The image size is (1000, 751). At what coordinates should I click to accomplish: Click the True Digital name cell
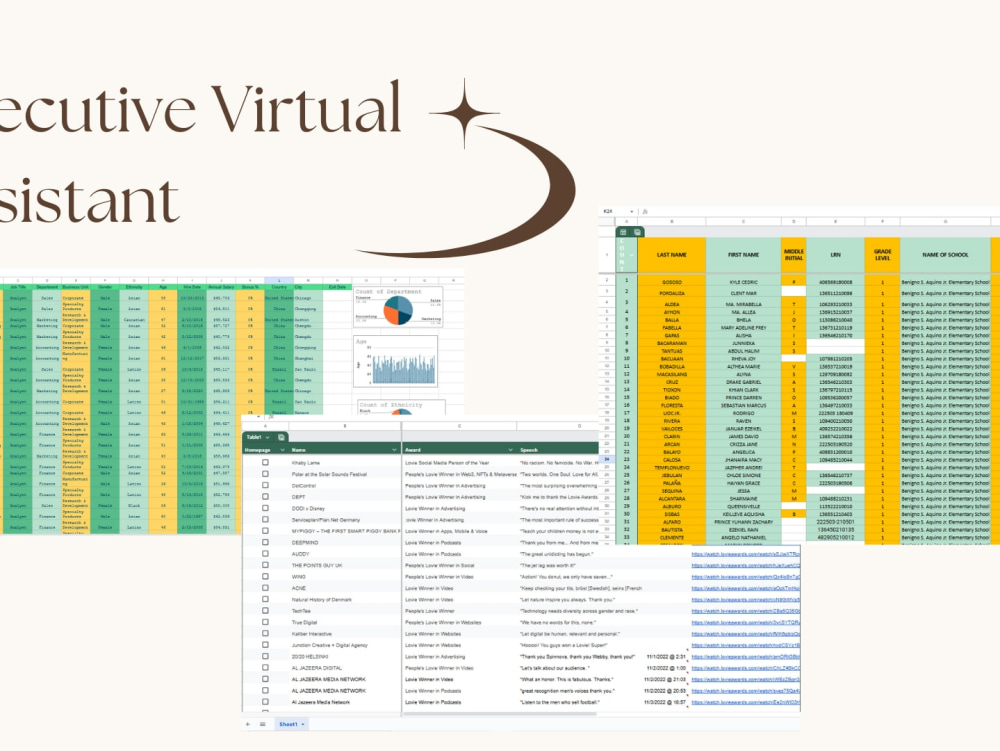[345, 623]
